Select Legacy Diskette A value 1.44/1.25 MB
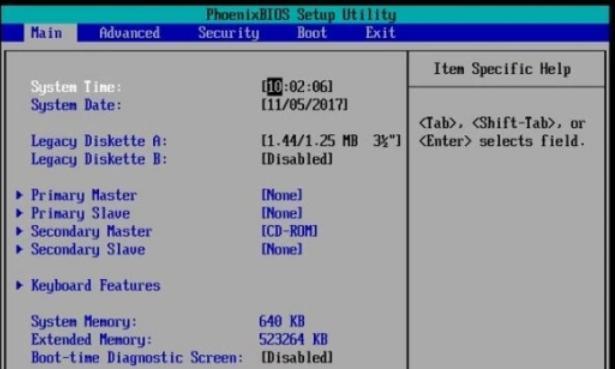 point(331,141)
